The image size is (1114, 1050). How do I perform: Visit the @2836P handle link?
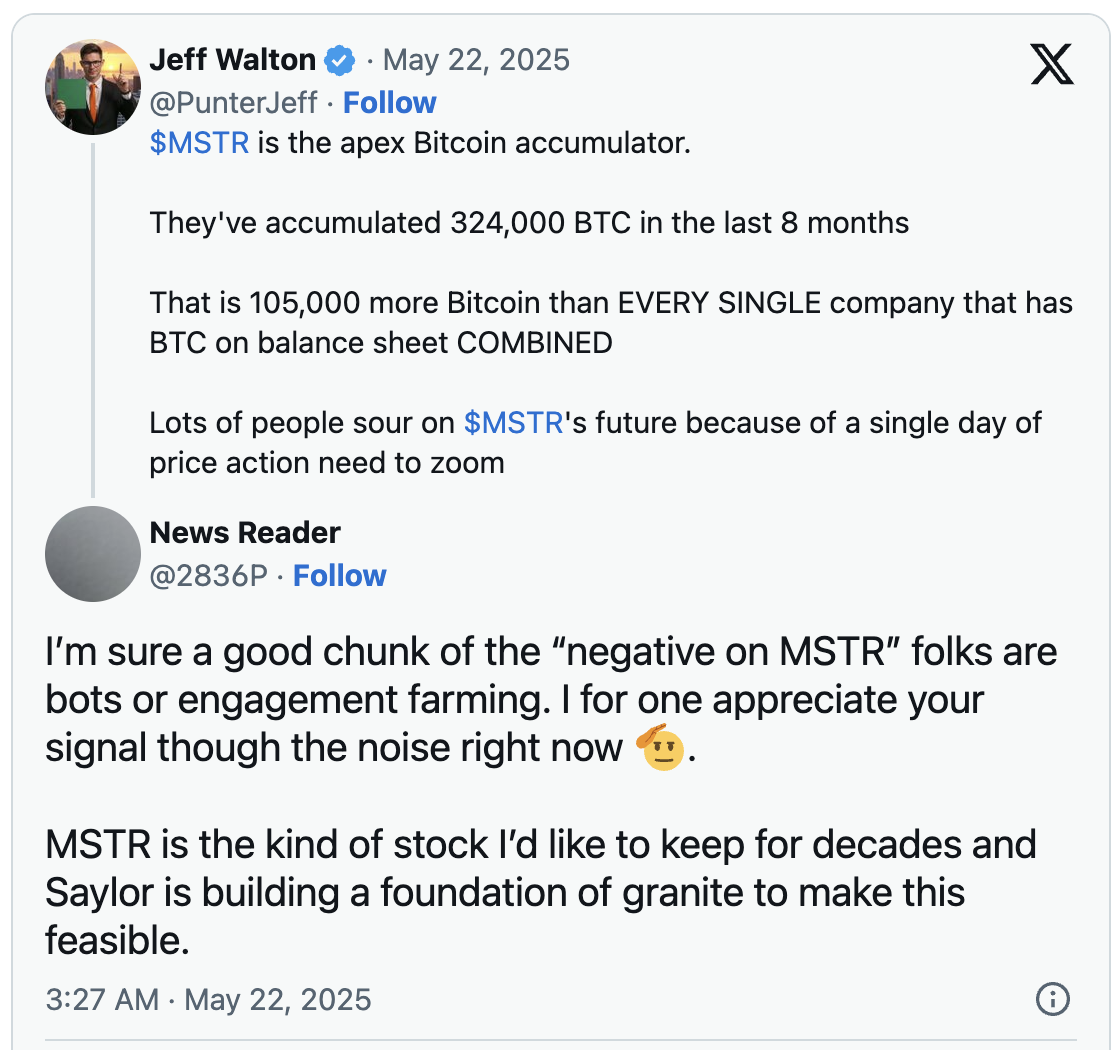(208, 576)
